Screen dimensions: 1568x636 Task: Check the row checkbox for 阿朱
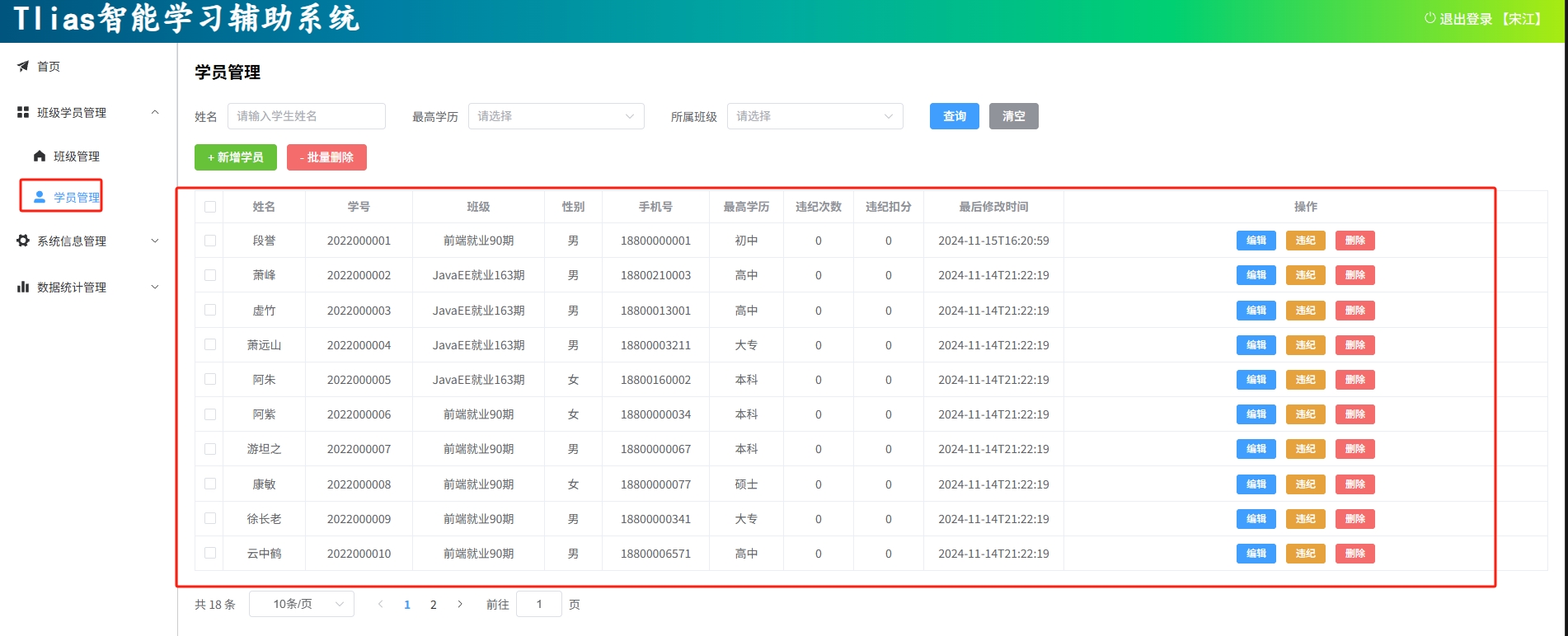click(210, 379)
